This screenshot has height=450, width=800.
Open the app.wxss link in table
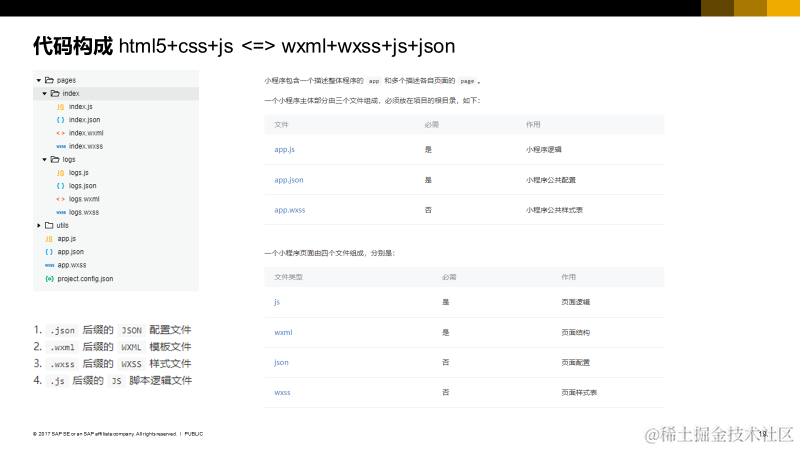pos(289,210)
